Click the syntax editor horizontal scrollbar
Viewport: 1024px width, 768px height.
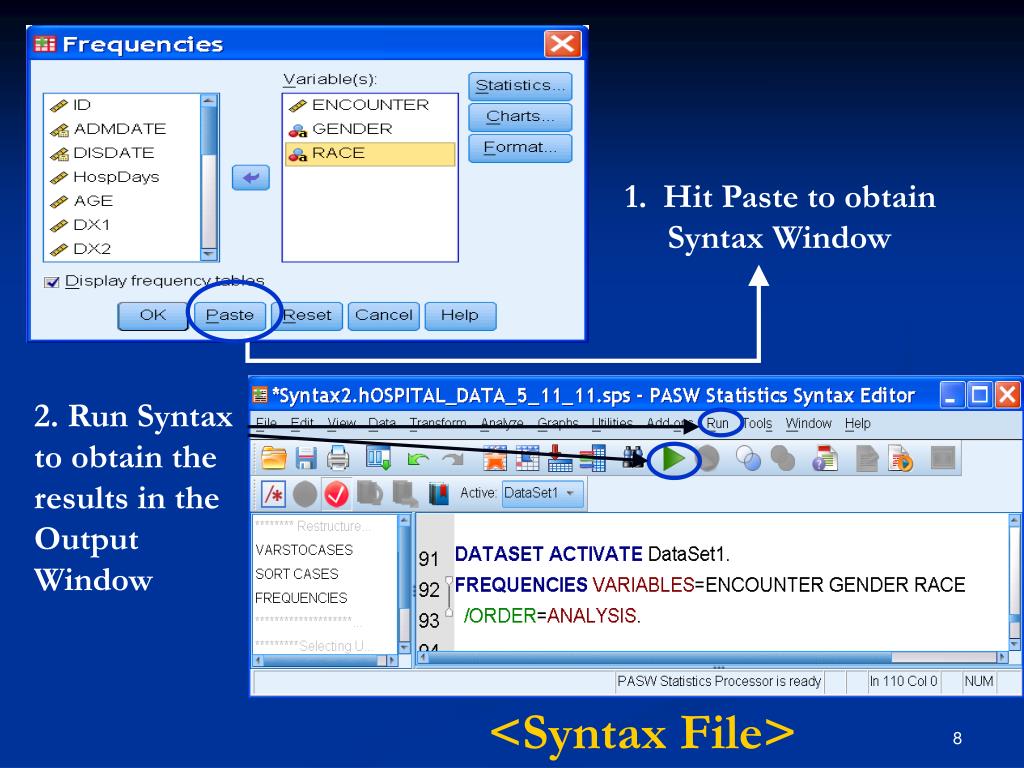coord(712,657)
